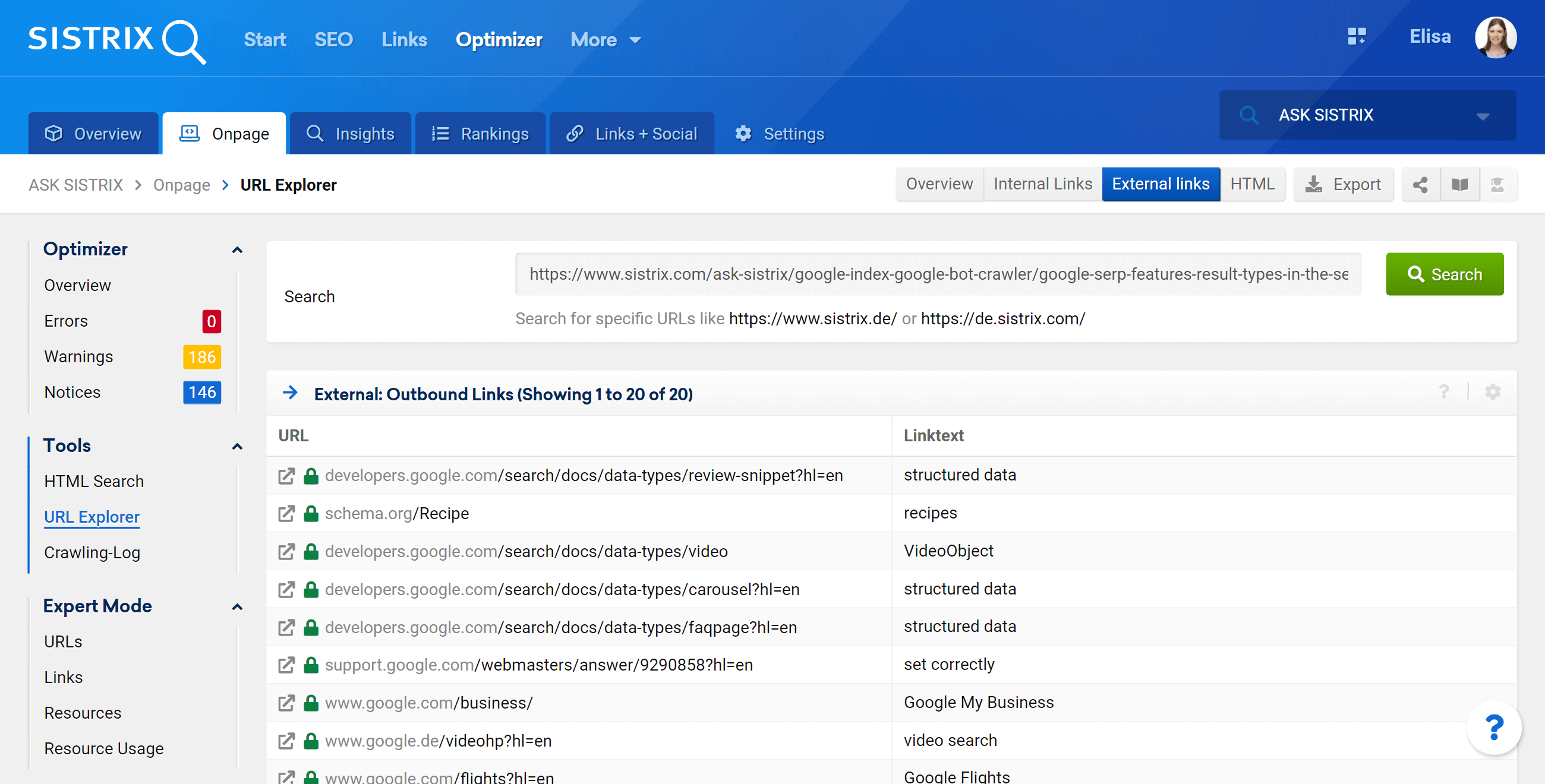Click the user-badge icon beside the book icon
This screenshot has height=784, width=1545.
1497,185
